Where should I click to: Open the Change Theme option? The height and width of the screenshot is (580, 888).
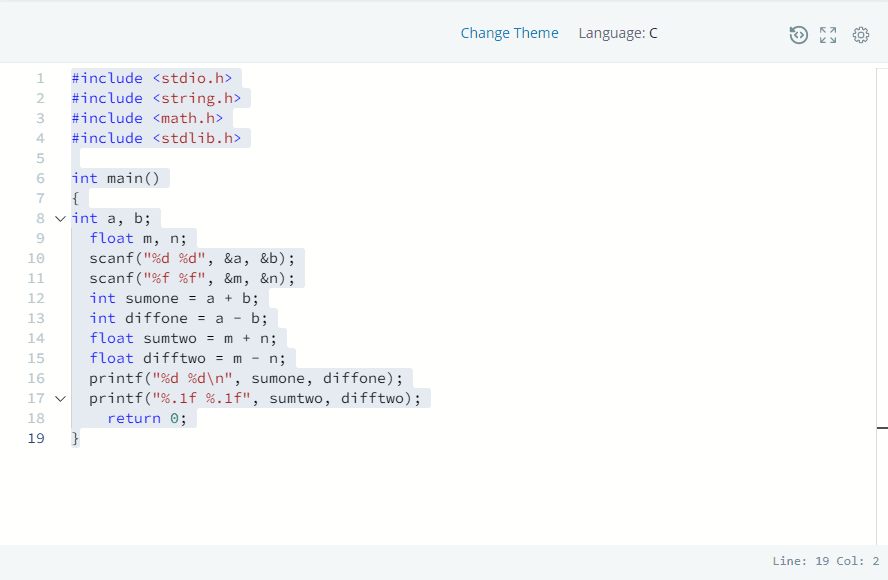(510, 33)
